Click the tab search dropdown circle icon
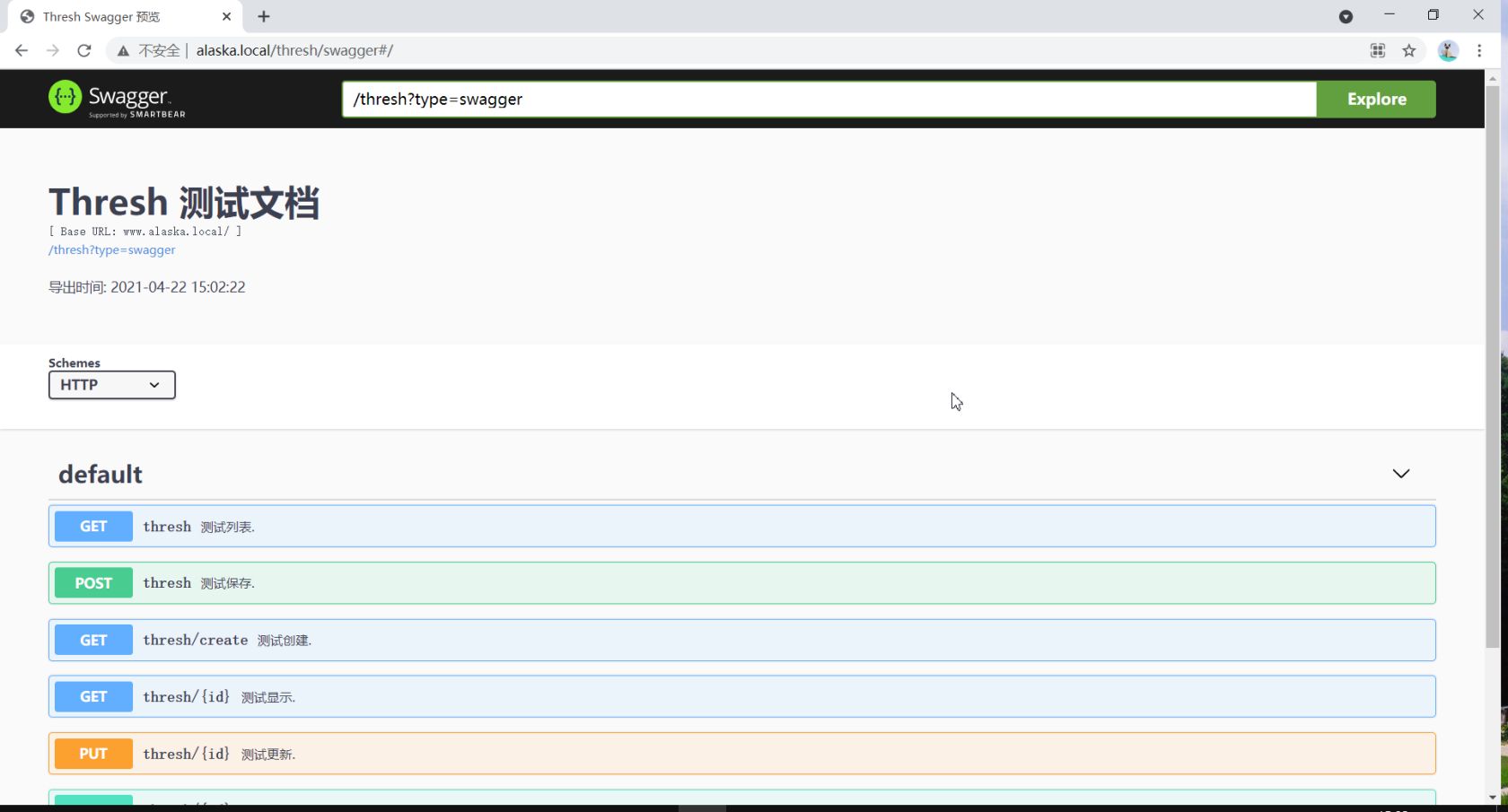 tap(1346, 16)
